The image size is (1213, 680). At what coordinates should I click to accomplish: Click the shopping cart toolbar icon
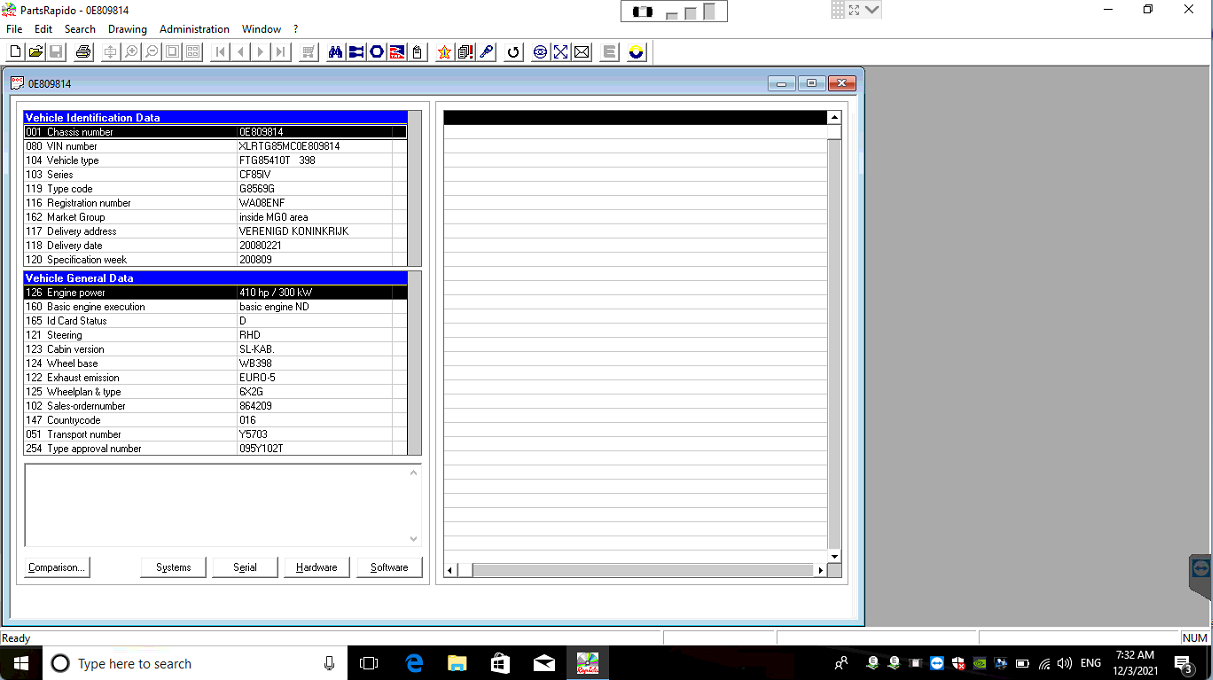[309, 52]
